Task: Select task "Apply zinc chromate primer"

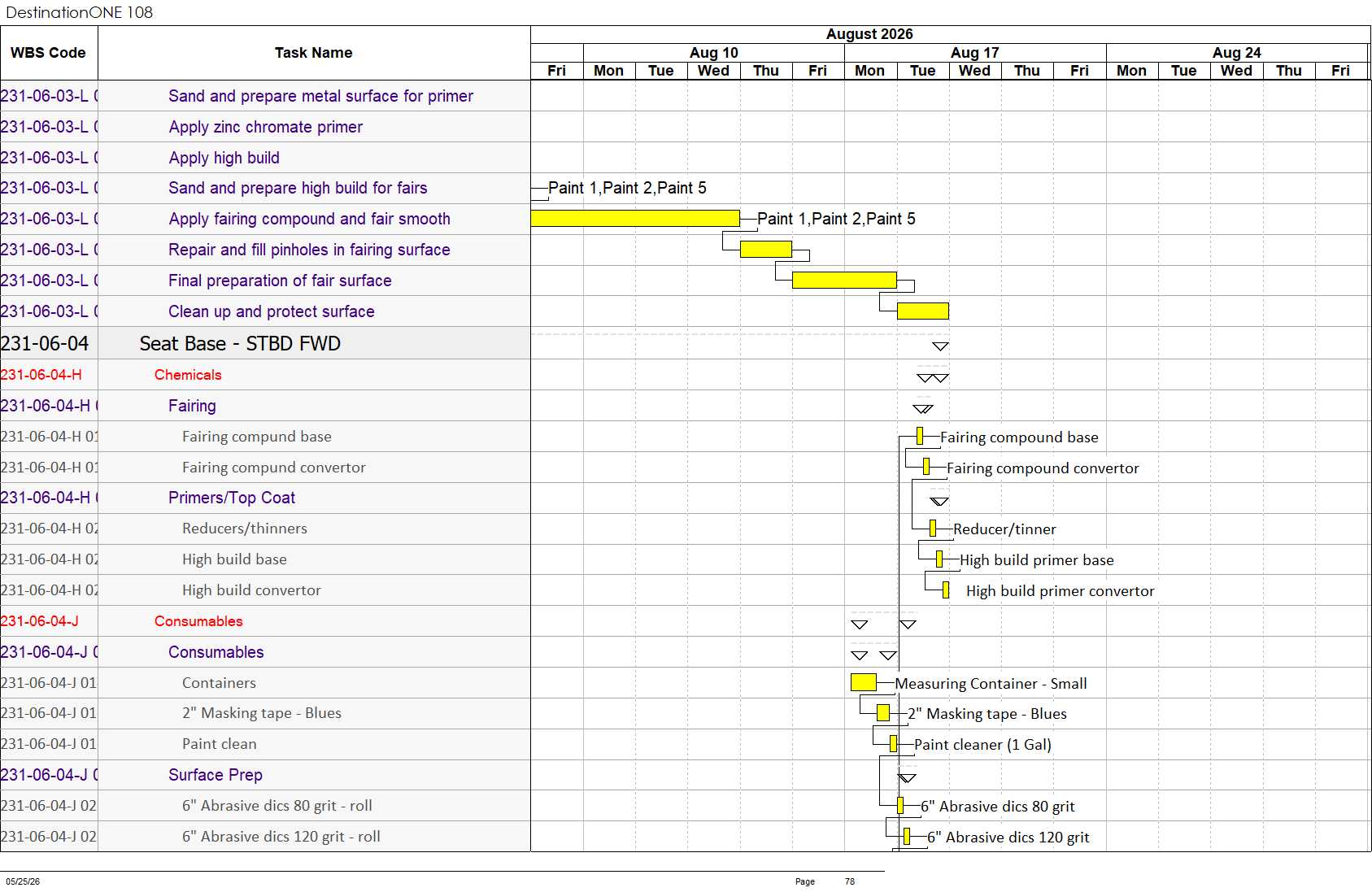Action: (266, 127)
